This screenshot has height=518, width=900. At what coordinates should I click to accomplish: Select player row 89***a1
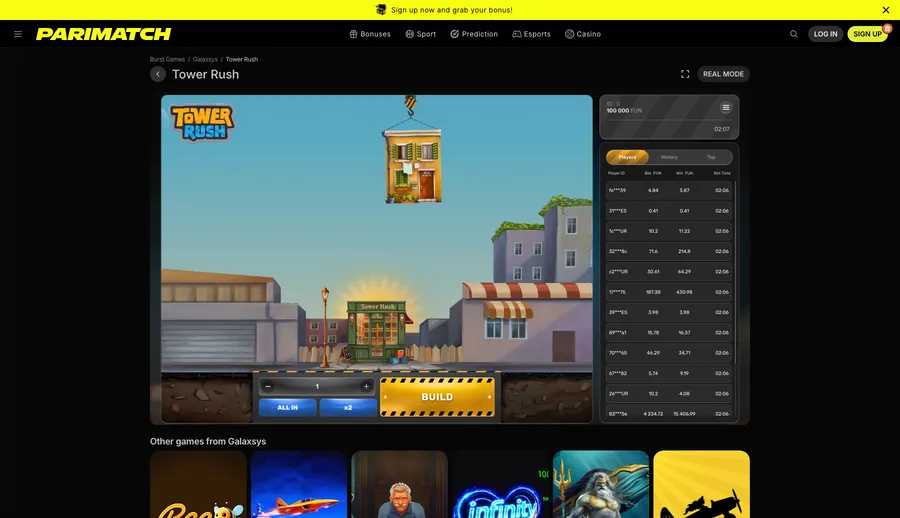(669, 333)
